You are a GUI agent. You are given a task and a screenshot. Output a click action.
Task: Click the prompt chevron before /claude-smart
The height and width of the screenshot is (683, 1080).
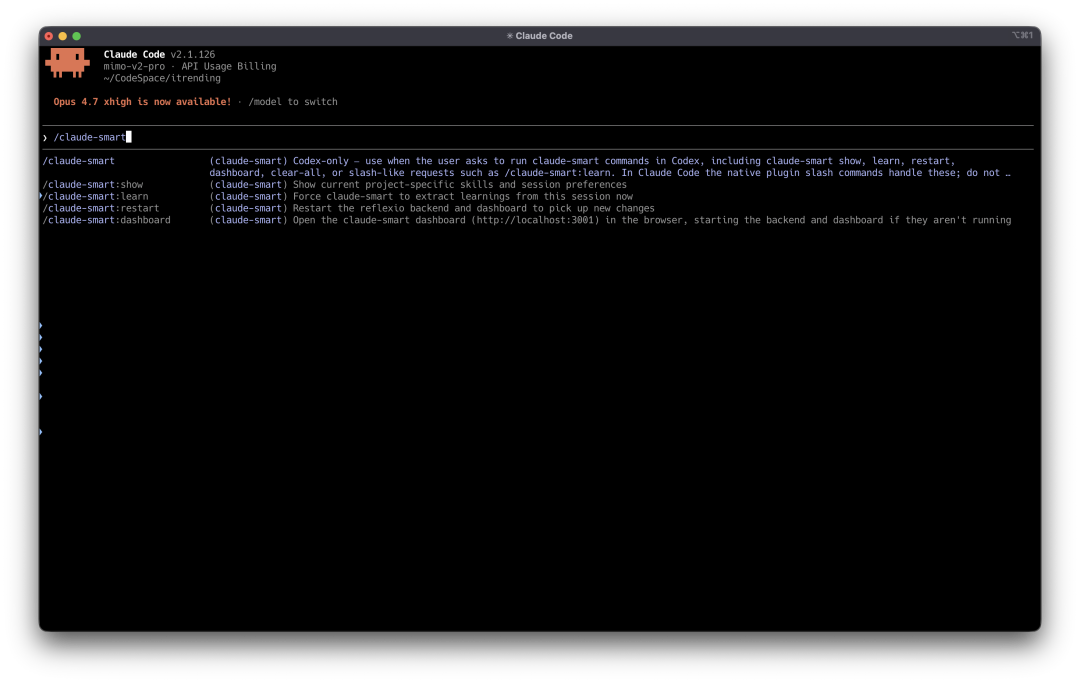coord(45,138)
